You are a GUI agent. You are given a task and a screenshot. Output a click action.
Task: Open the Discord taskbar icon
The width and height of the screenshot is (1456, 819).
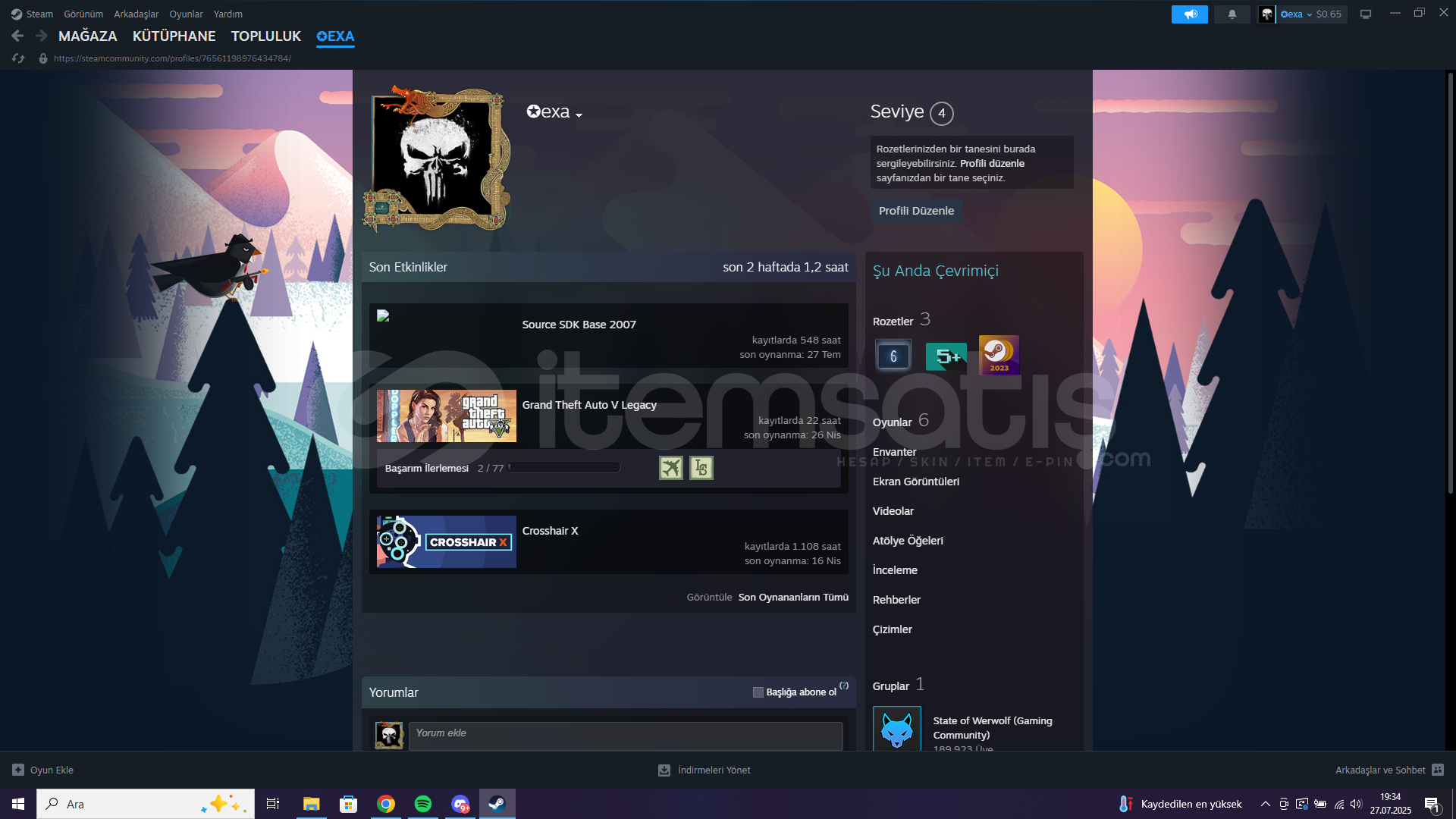point(460,804)
